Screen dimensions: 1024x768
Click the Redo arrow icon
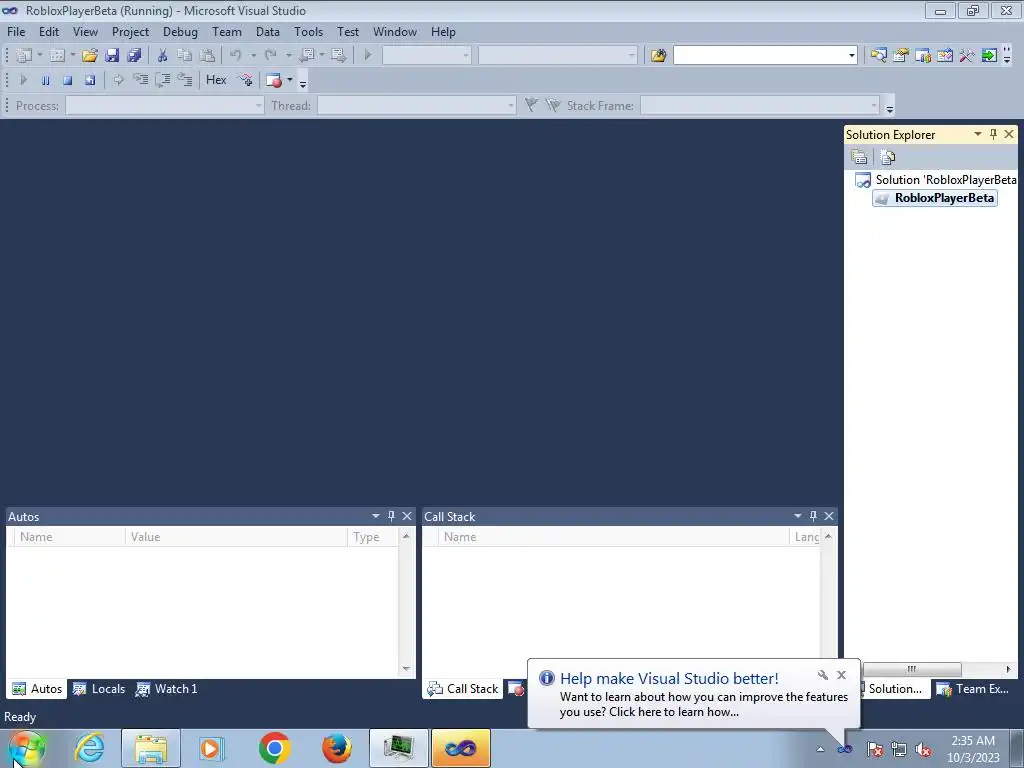point(271,56)
